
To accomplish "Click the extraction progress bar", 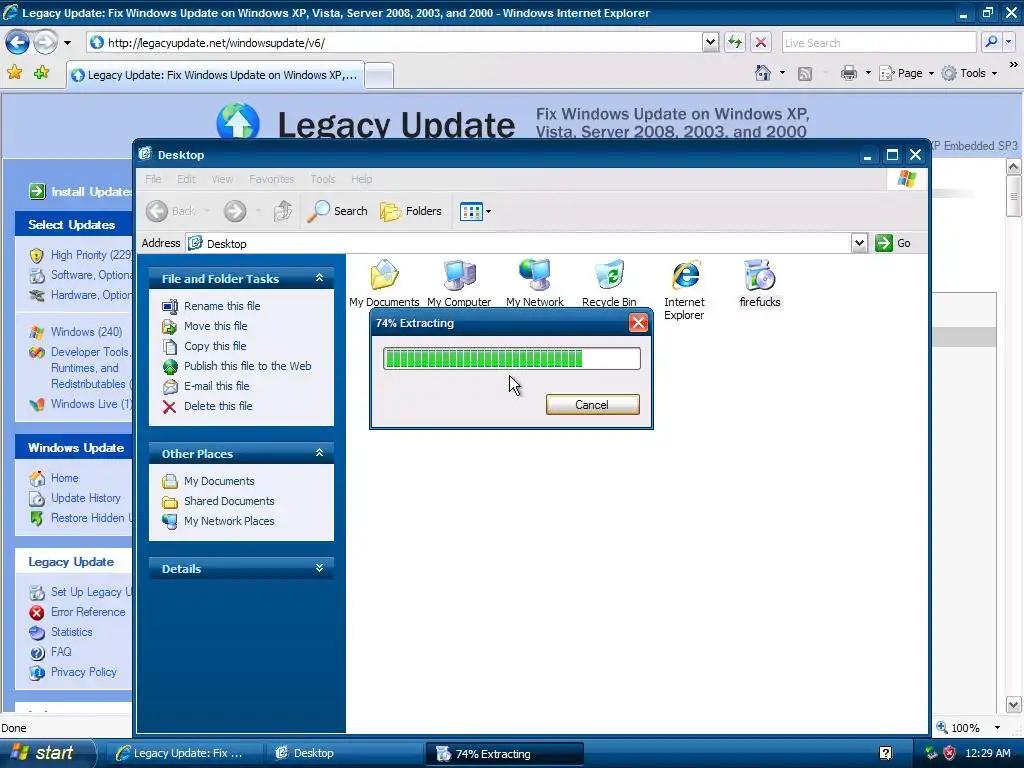I will (x=511, y=359).
